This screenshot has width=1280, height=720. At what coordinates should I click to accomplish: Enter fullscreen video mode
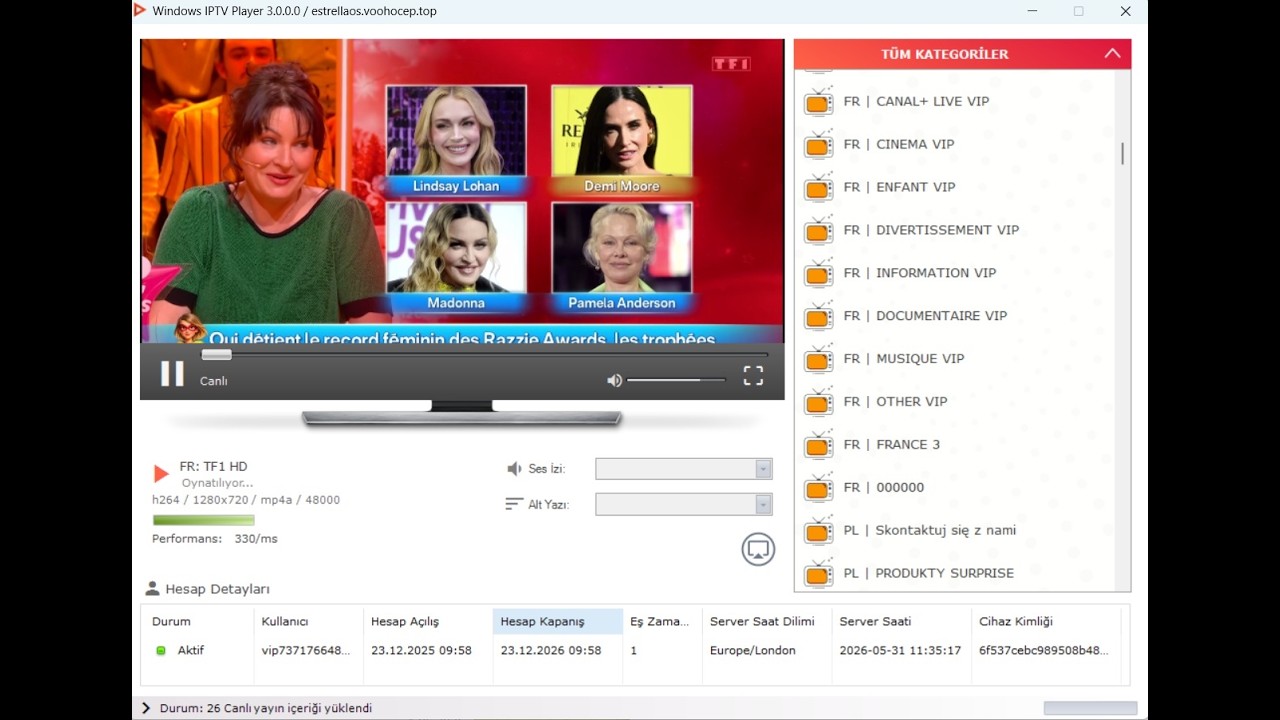753,376
